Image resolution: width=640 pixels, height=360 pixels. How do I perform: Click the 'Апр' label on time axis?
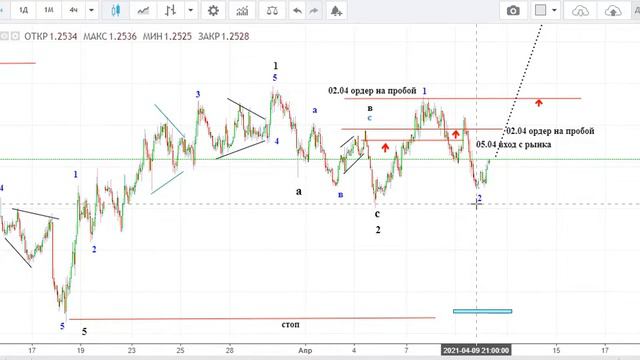(x=305, y=350)
